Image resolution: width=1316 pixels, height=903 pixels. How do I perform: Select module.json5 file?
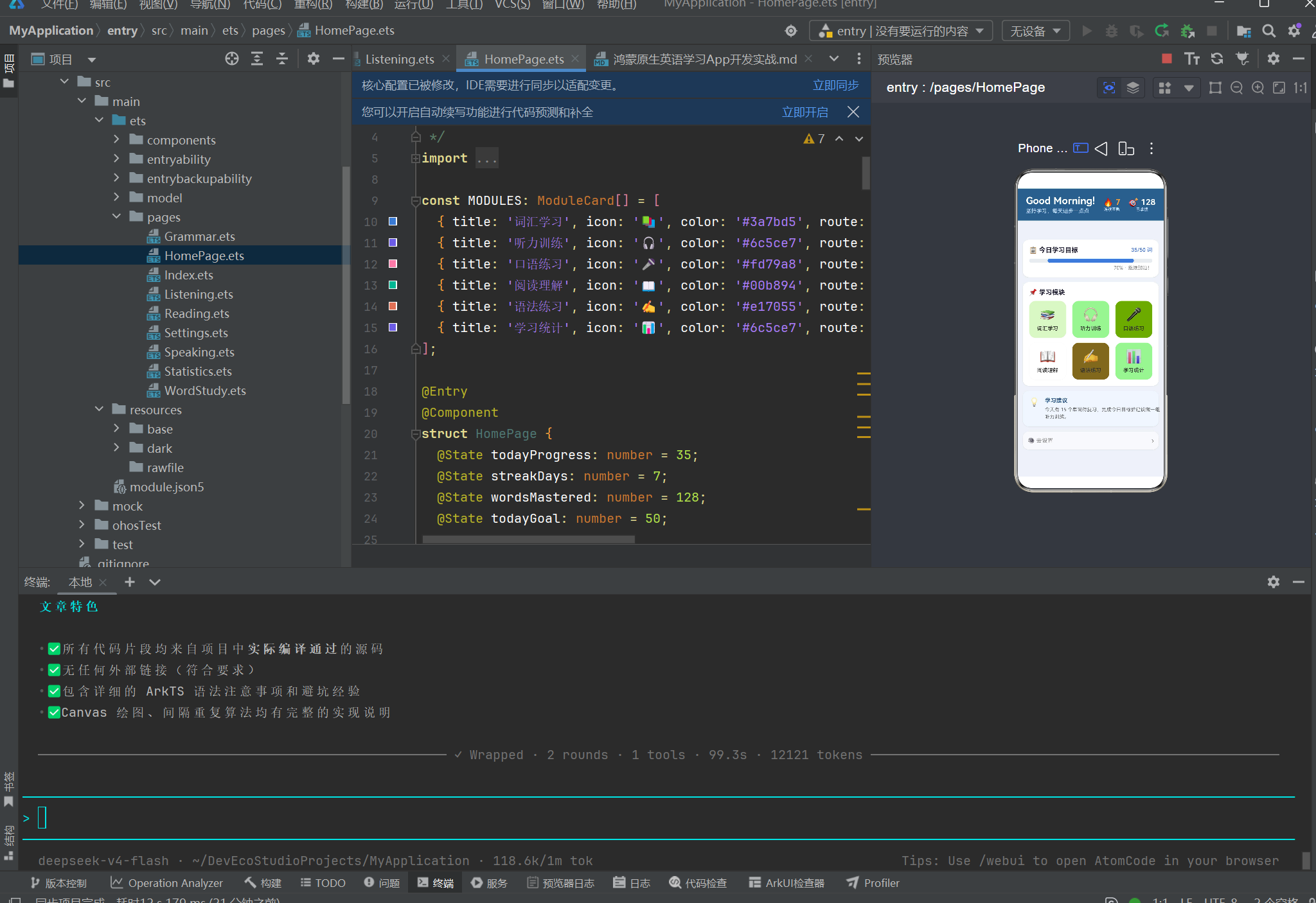pyautogui.click(x=166, y=487)
